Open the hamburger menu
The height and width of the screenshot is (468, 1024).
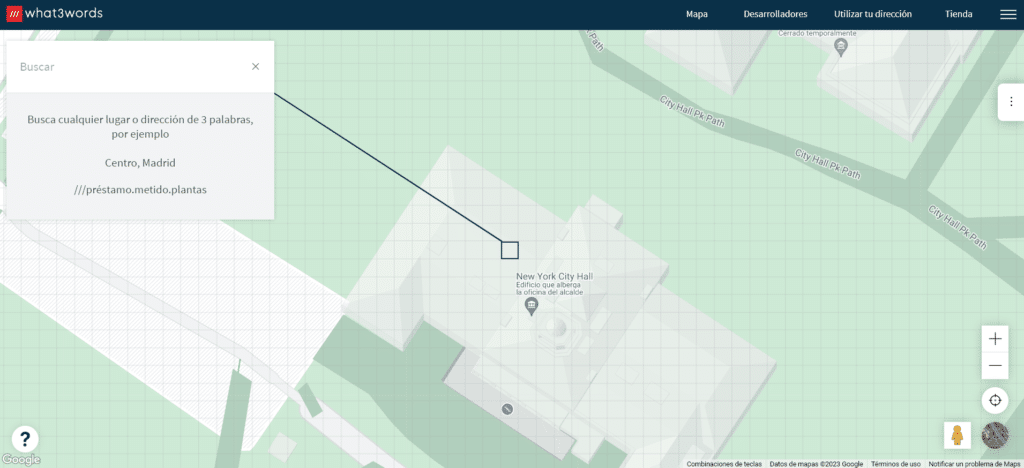(x=1008, y=14)
